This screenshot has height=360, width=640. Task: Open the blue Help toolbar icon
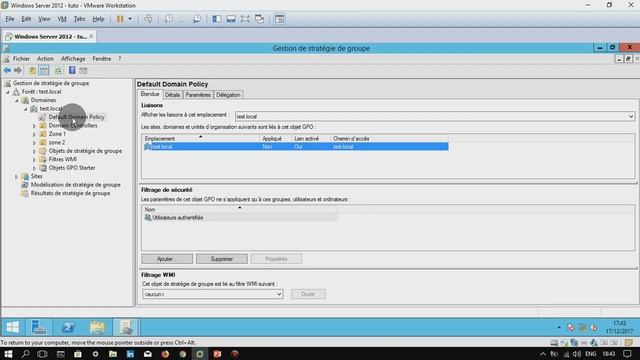72,70
